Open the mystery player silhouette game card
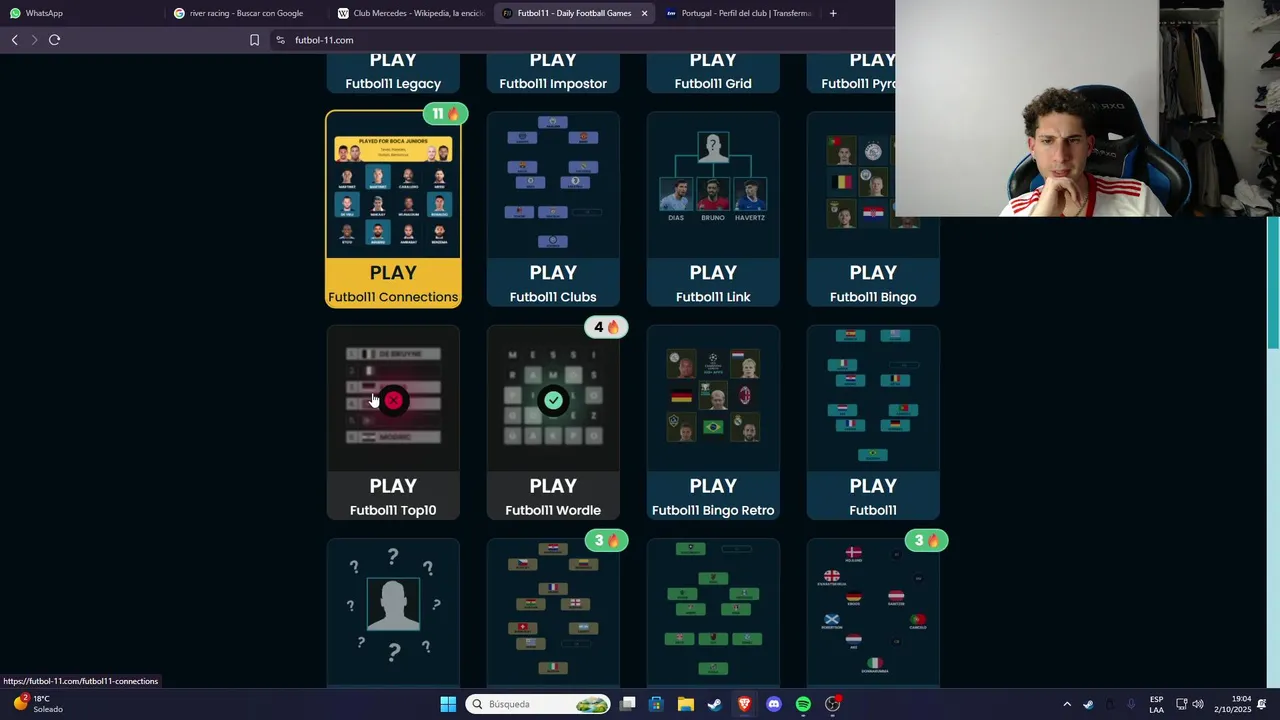 [x=393, y=612]
